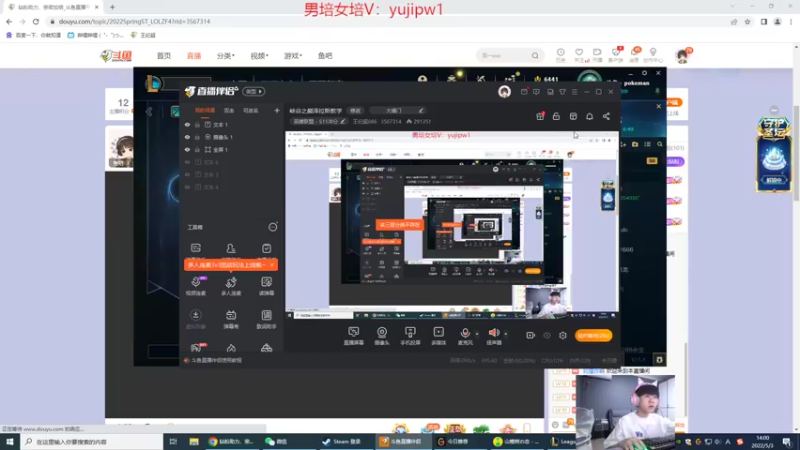Open the first toolbox icon in top row
The image size is (800, 450).
pos(195,248)
